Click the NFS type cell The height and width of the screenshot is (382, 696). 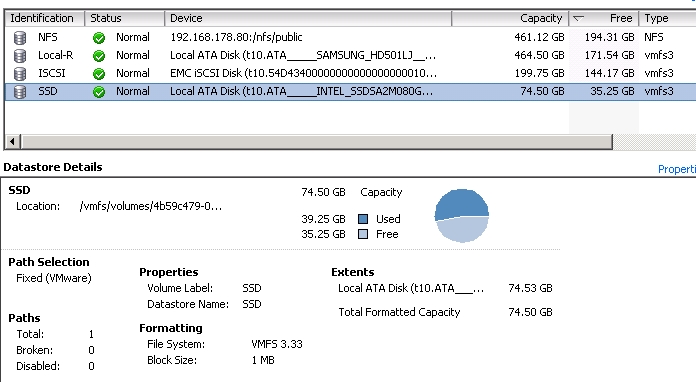[654, 37]
